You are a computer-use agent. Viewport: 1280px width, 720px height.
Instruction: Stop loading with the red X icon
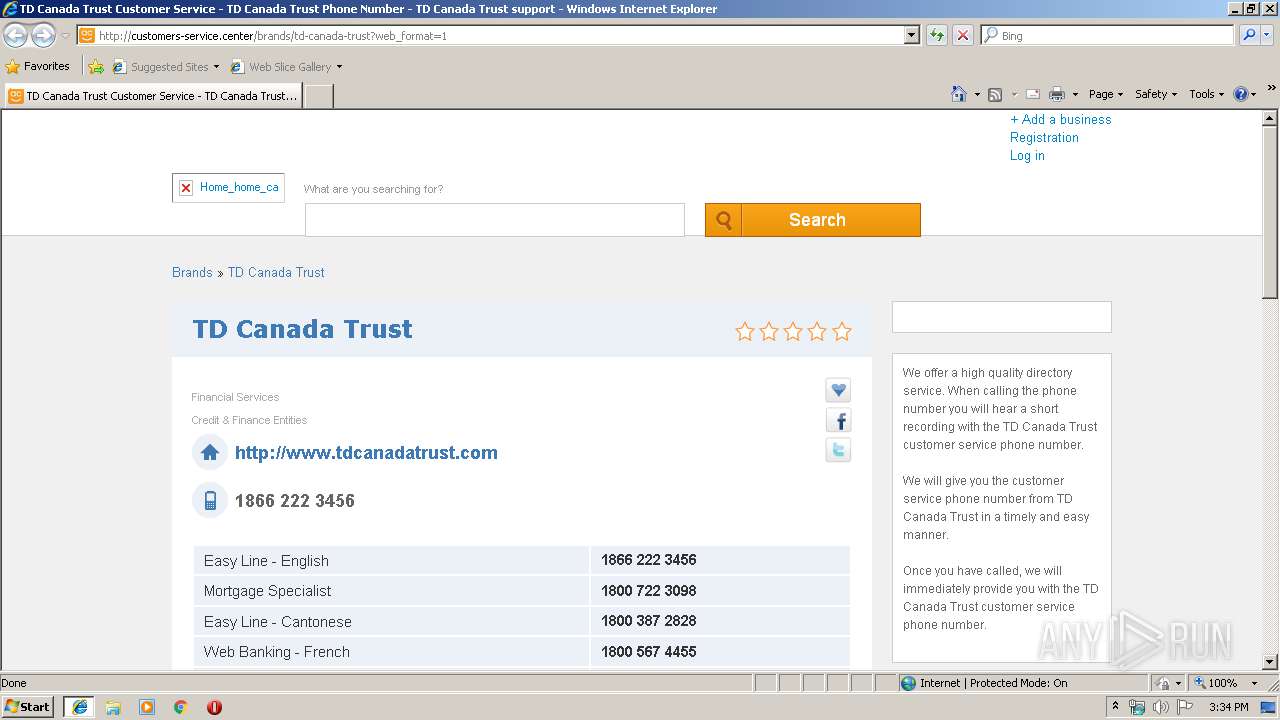point(963,35)
